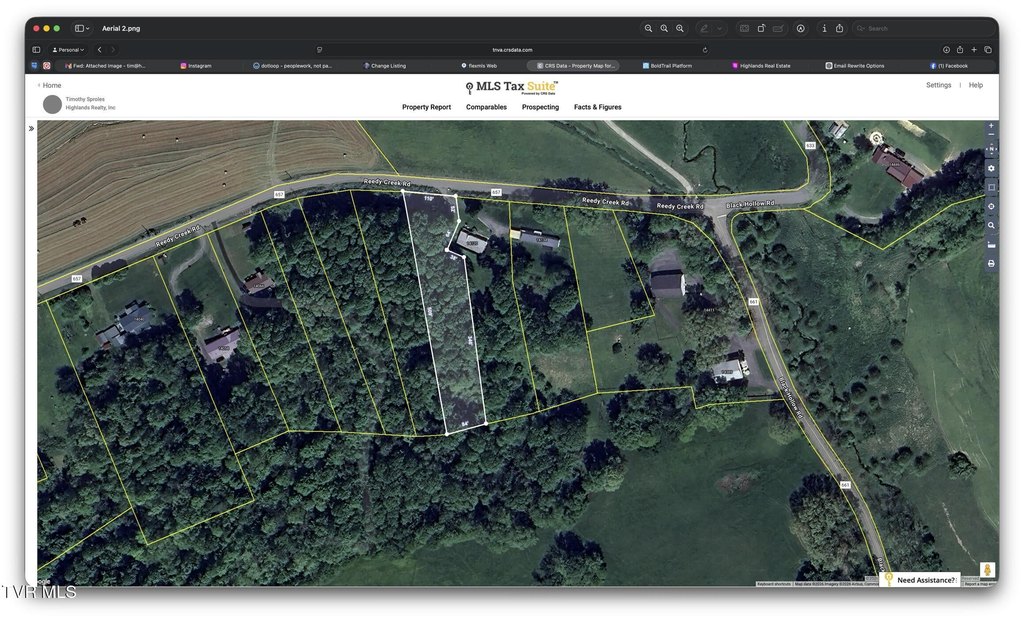1024x620 pixels.
Task: Drop the Street View pegman icon
Action: (x=987, y=570)
